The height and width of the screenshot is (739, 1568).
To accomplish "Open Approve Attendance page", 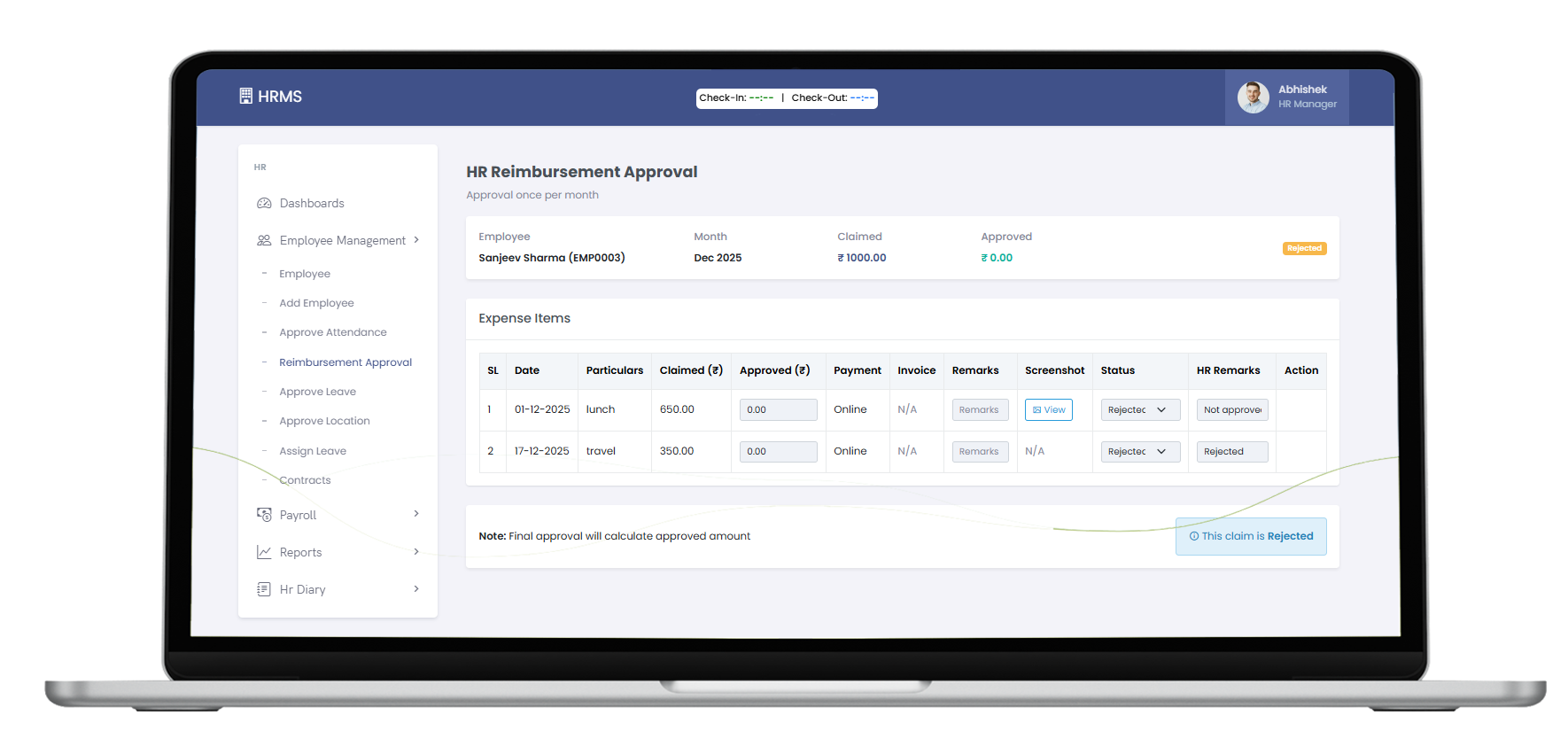I will [333, 332].
